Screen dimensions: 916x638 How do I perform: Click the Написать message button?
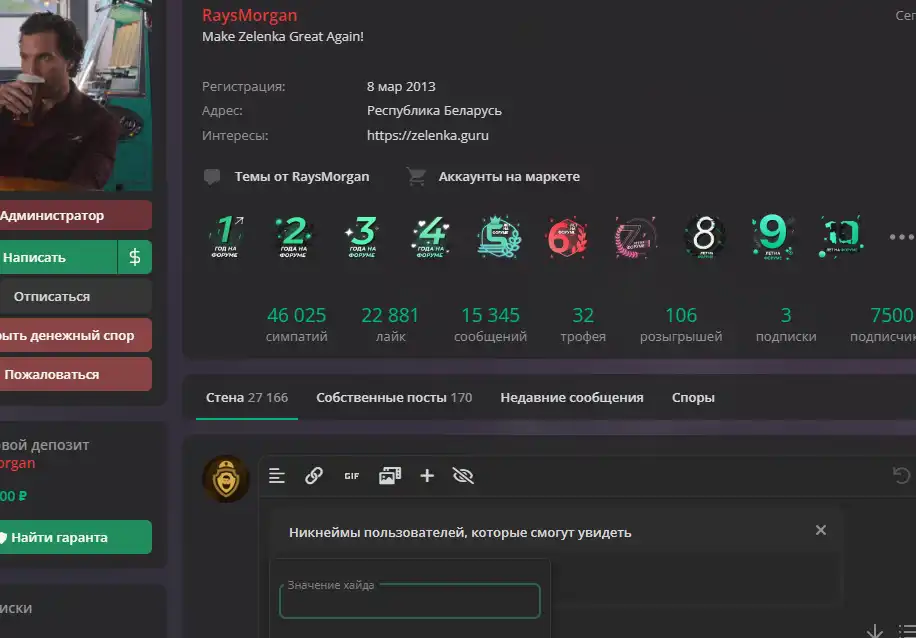tap(58, 257)
